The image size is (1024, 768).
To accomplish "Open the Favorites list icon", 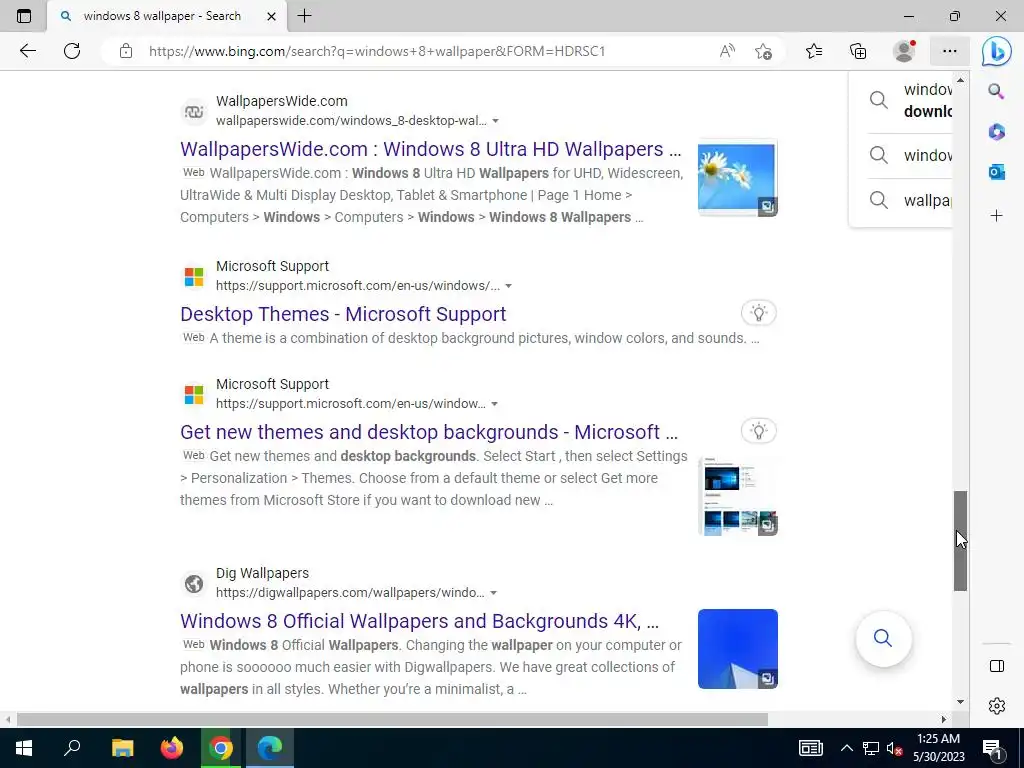I will click(814, 51).
